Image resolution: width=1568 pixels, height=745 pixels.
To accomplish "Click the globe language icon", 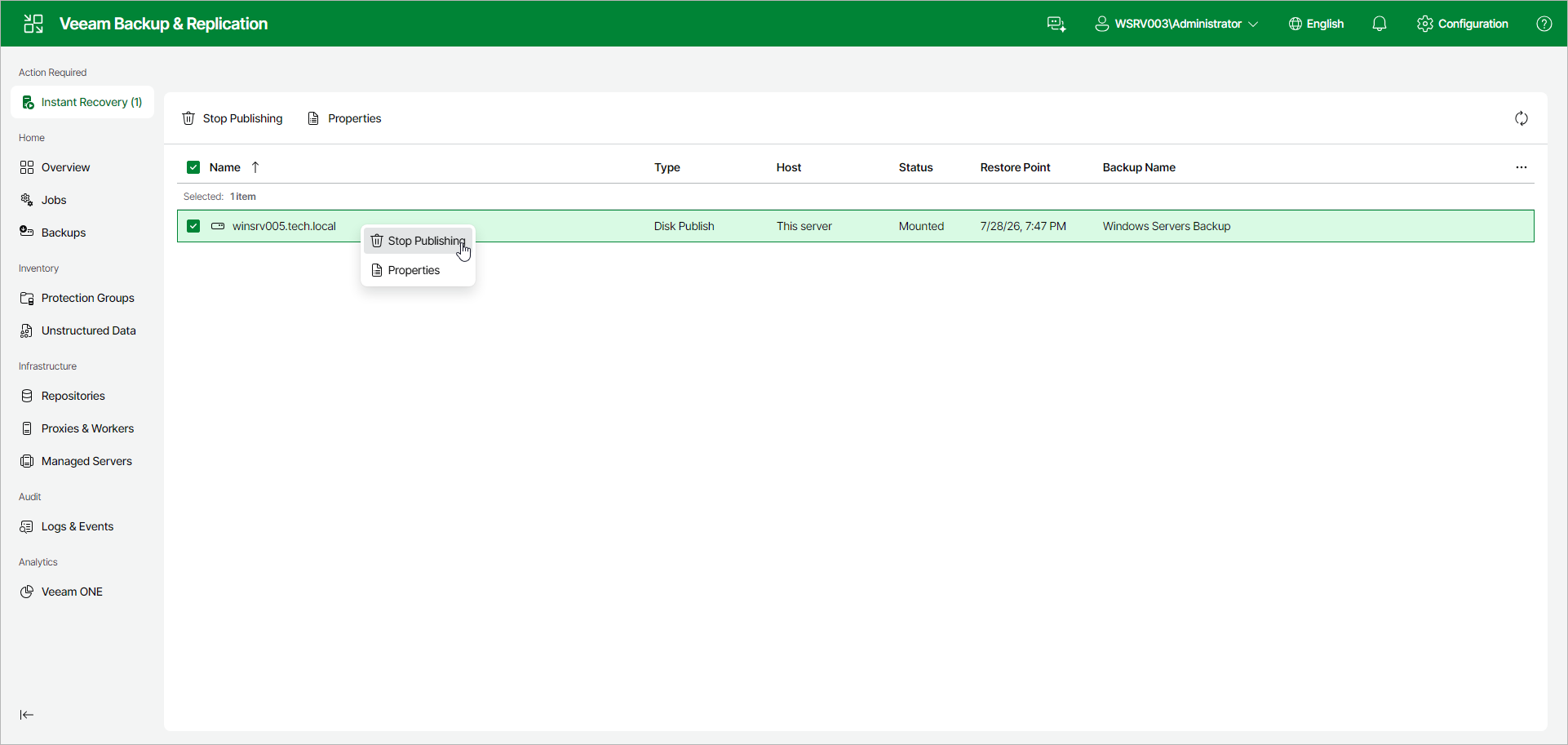I will (x=1296, y=24).
